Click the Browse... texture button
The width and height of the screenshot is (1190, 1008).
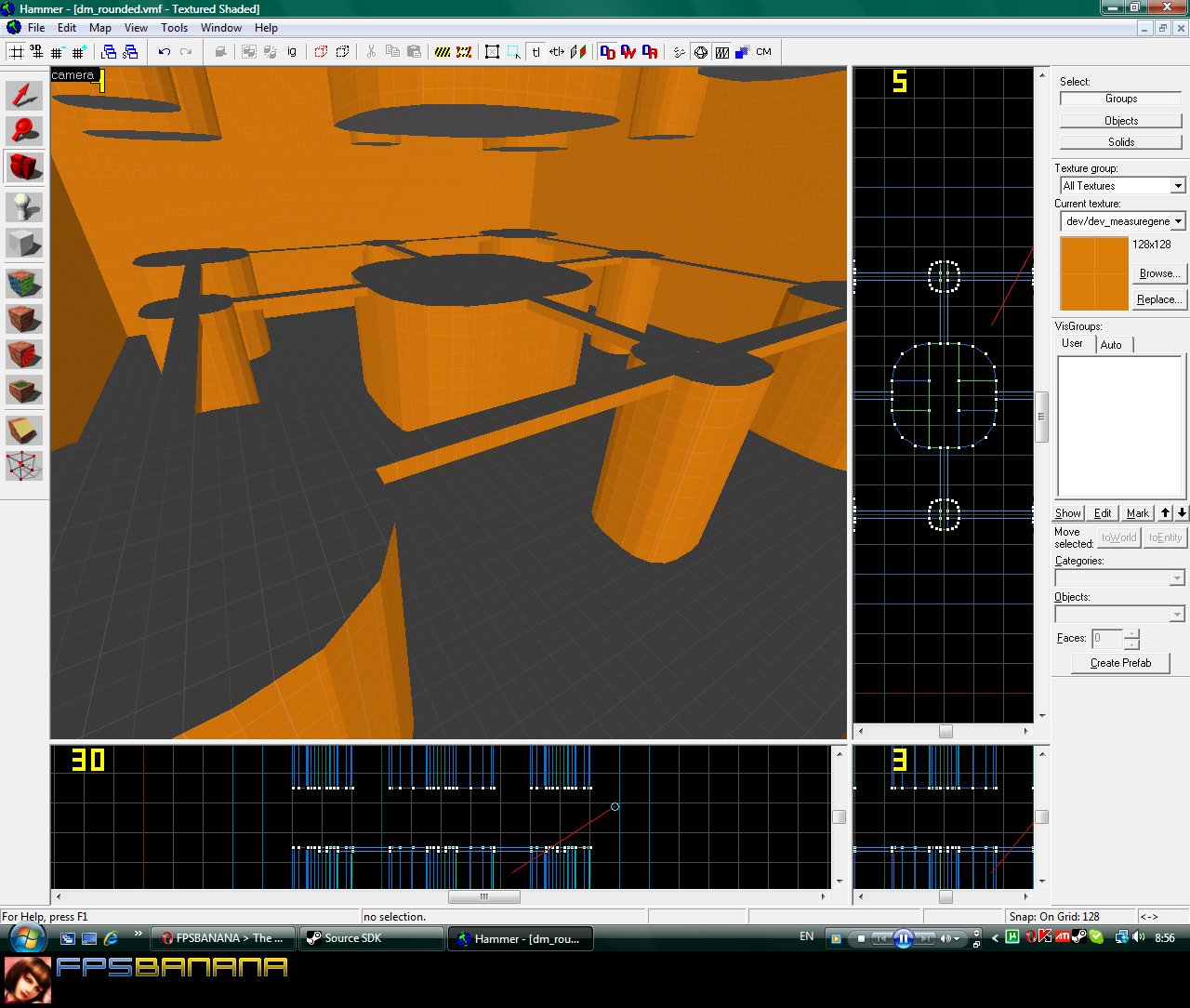point(1158,273)
